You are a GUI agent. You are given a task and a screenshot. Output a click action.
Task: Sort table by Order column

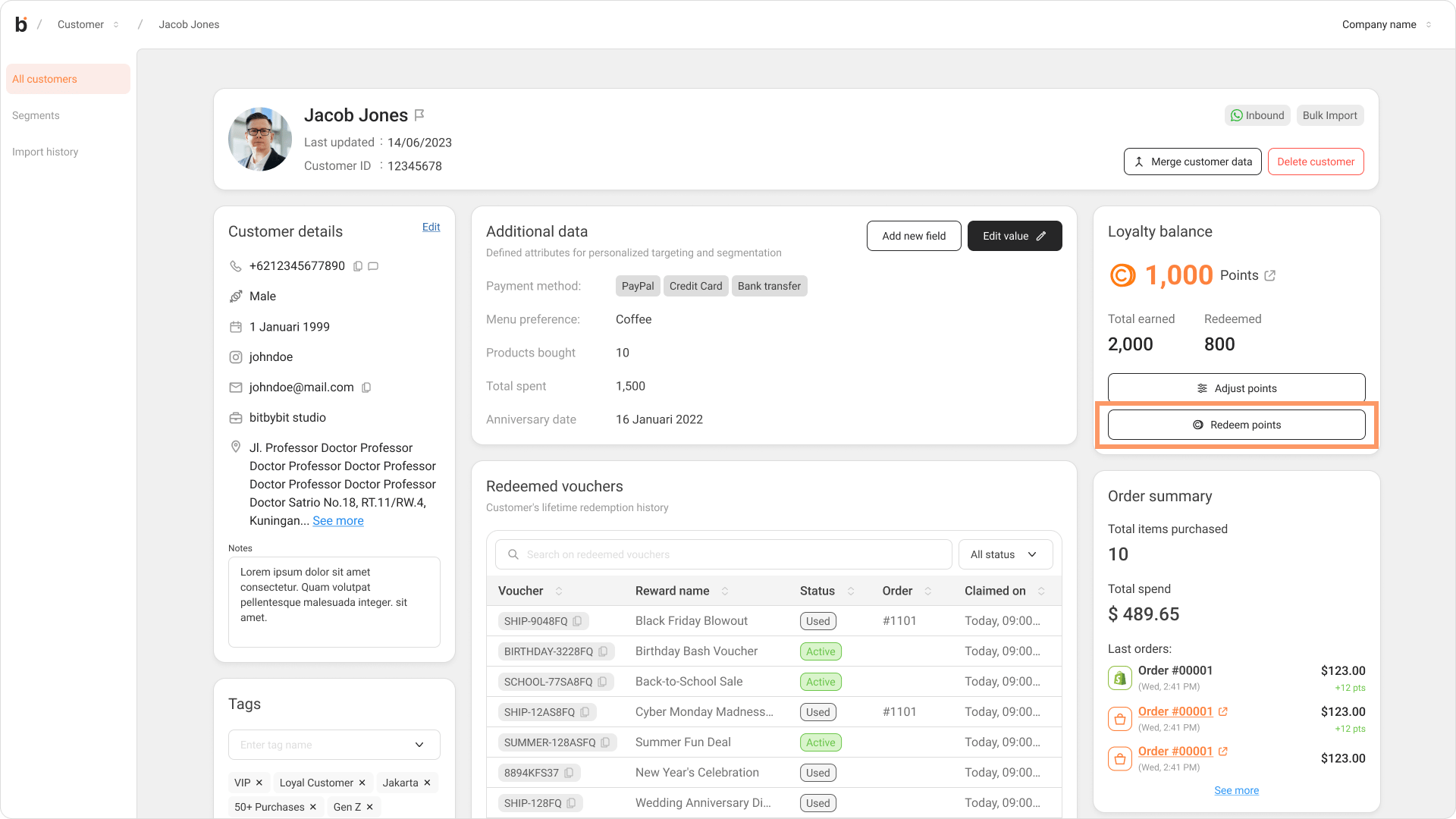point(928,591)
